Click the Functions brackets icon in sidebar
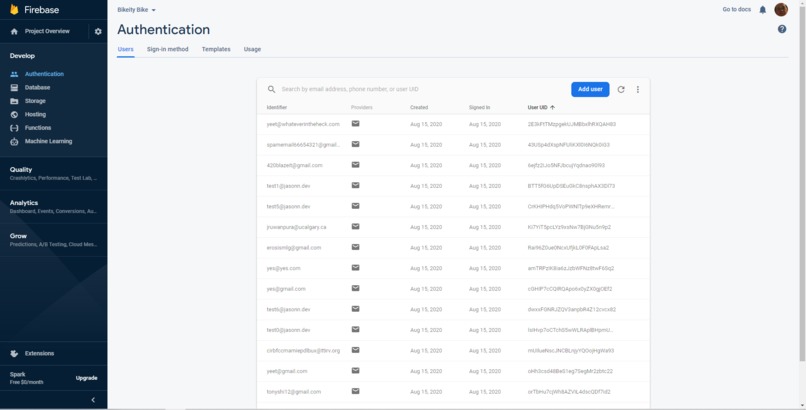This screenshot has width=806, height=410. click(14, 128)
